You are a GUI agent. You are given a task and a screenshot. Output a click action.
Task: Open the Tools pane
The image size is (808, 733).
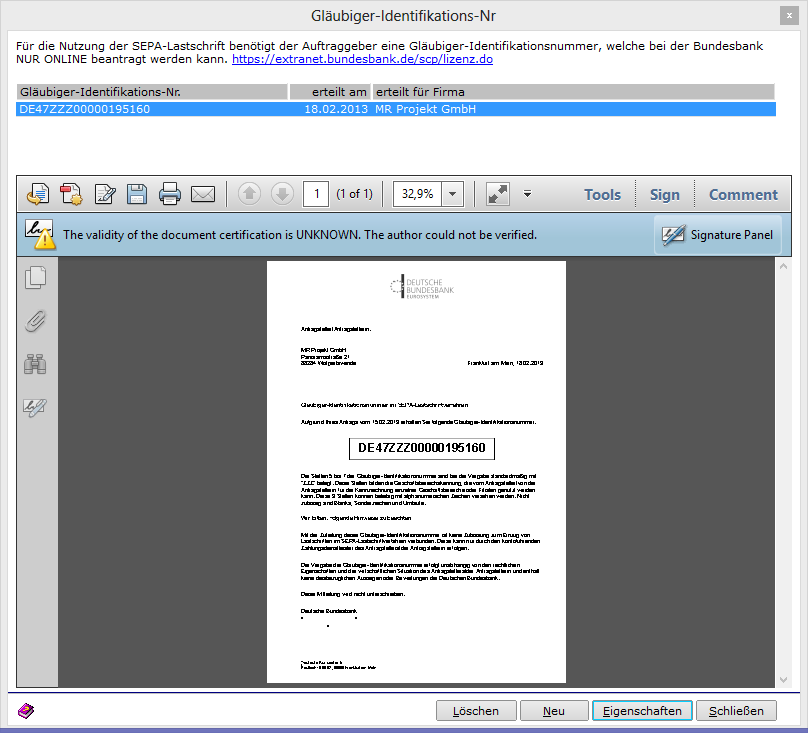pyautogui.click(x=602, y=194)
